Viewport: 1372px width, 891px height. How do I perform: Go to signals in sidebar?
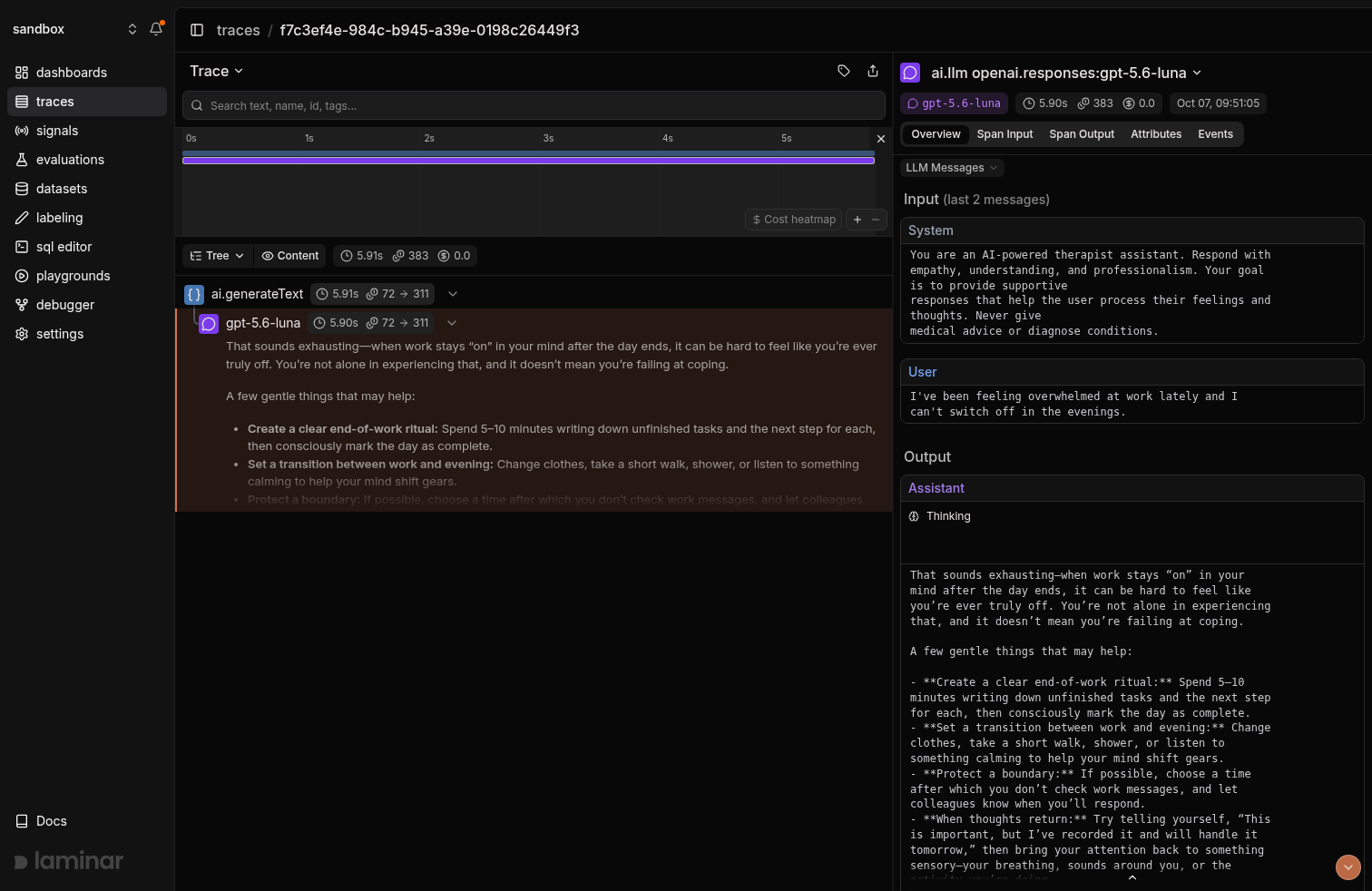(x=87, y=131)
